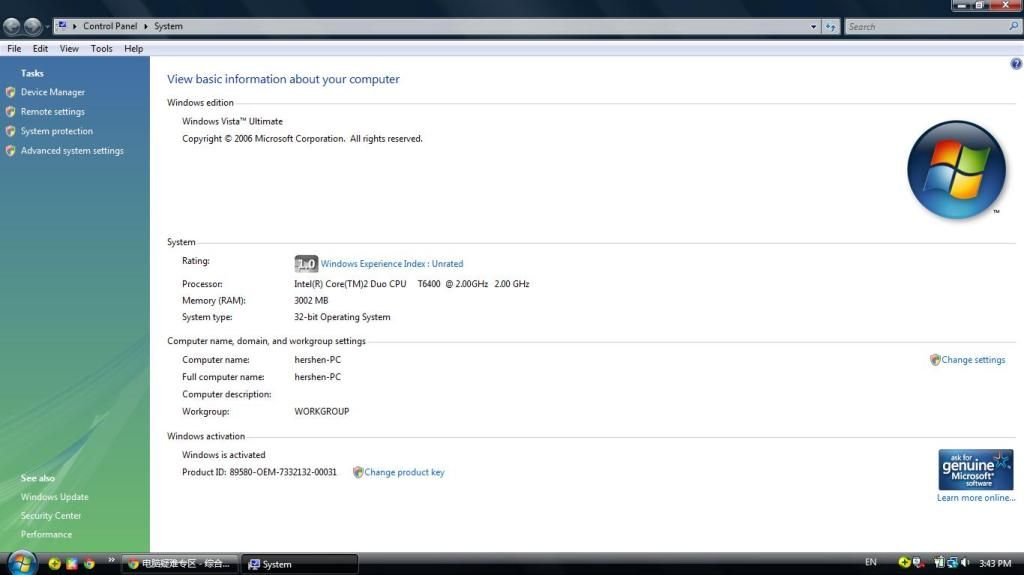The height and width of the screenshot is (575, 1024).
Task: Open Device Manager from Tasks pane
Action: pyautogui.click(x=52, y=92)
